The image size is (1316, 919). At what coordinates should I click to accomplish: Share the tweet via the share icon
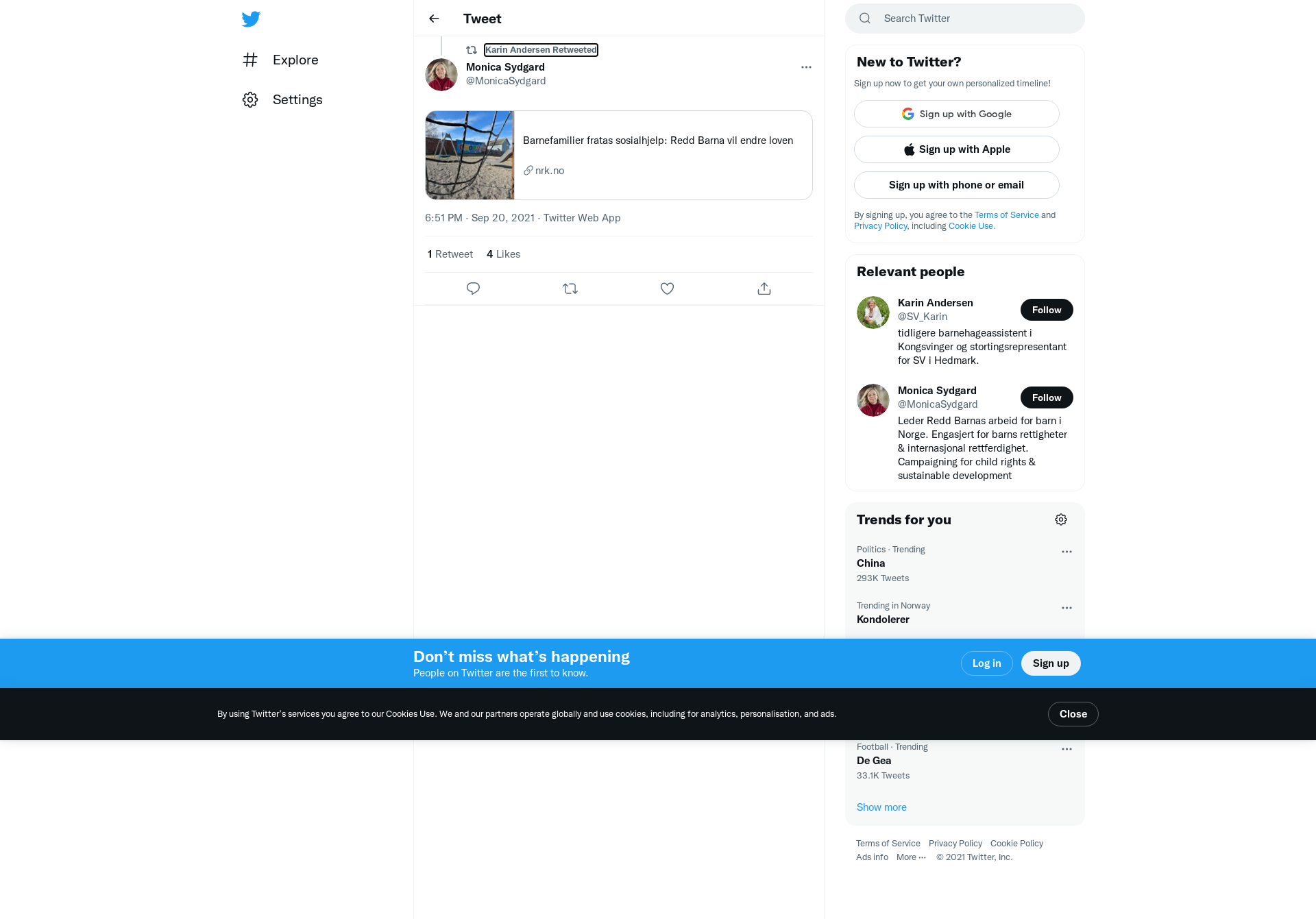pyautogui.click(x=764, y=289)
